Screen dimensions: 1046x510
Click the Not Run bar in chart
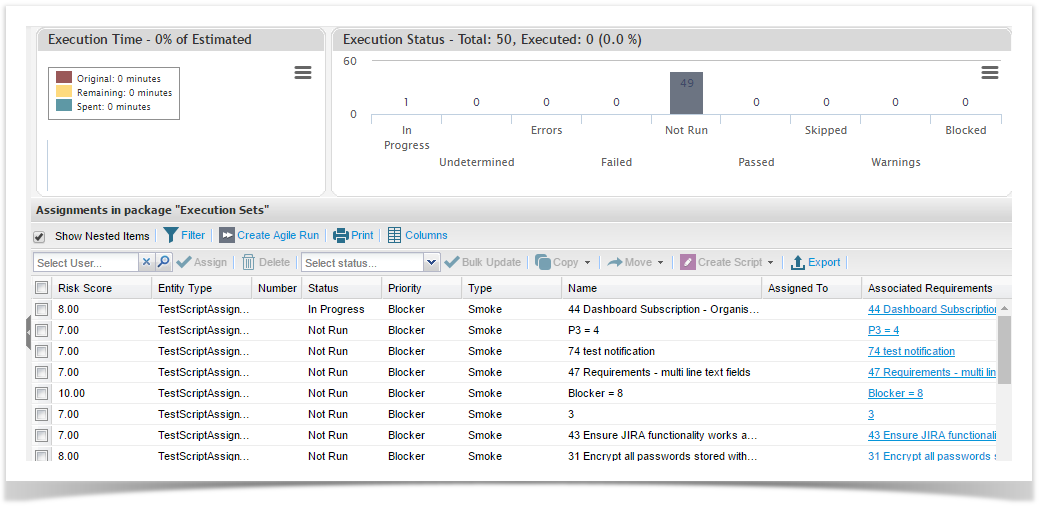686,93
